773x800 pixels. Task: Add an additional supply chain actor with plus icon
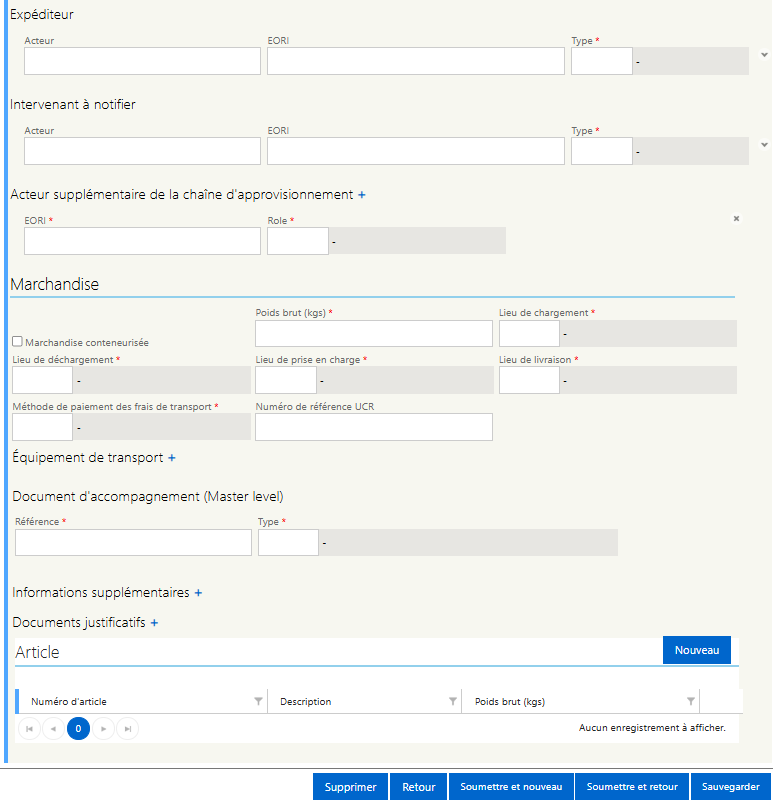(x=362, y=195)
